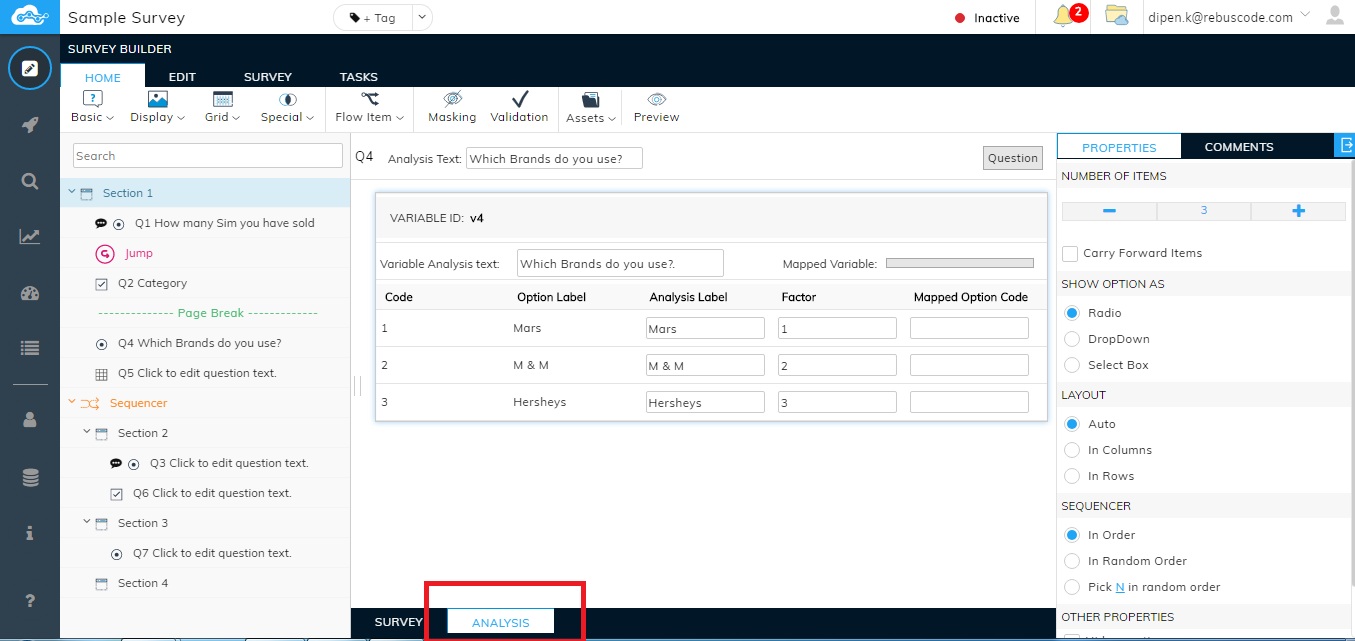Select Radio under Show Option As
This screenshot has width=1355, height=641.
(1072, 313)
